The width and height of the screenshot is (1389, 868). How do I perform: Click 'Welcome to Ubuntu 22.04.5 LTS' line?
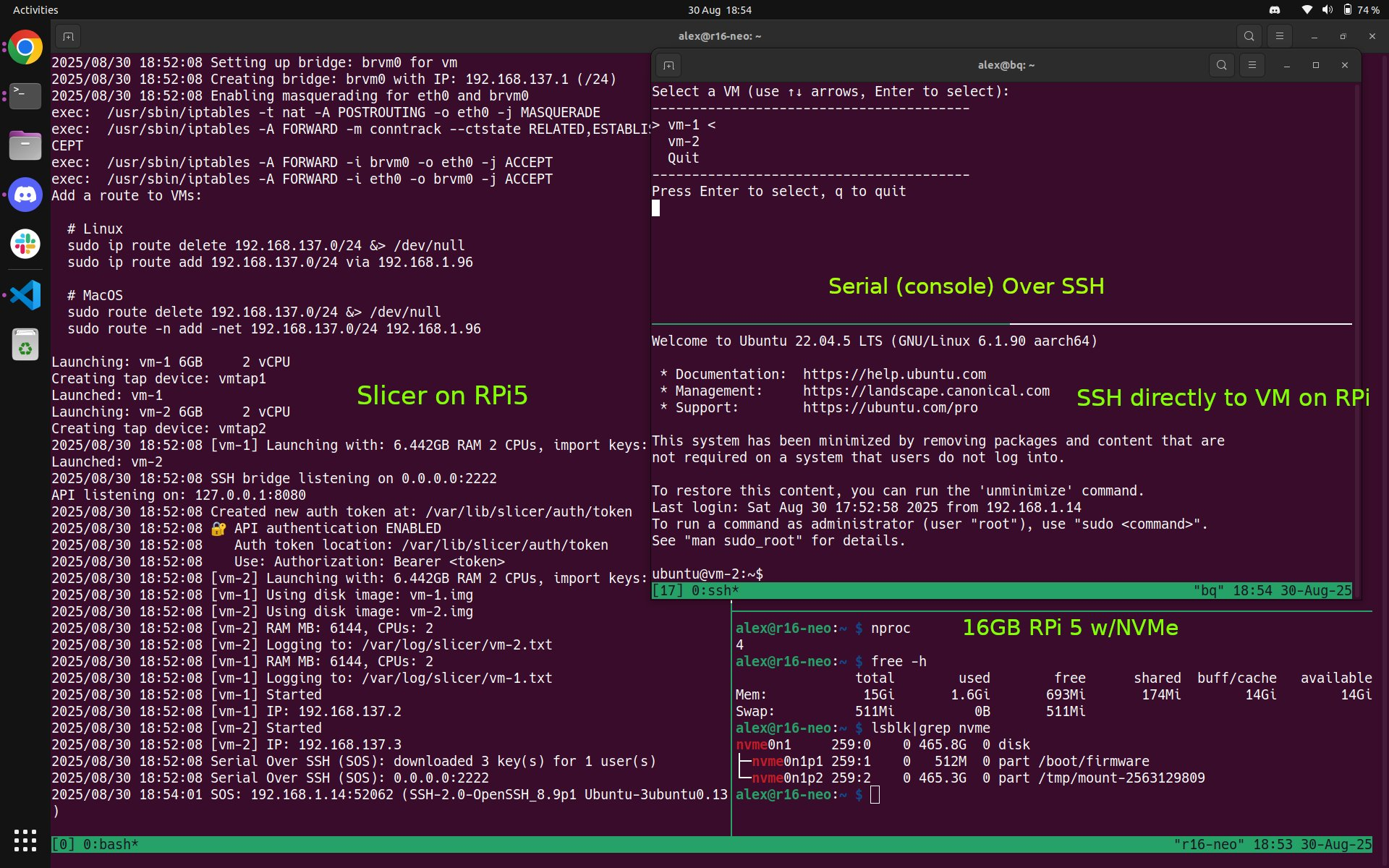coord(875,341)
